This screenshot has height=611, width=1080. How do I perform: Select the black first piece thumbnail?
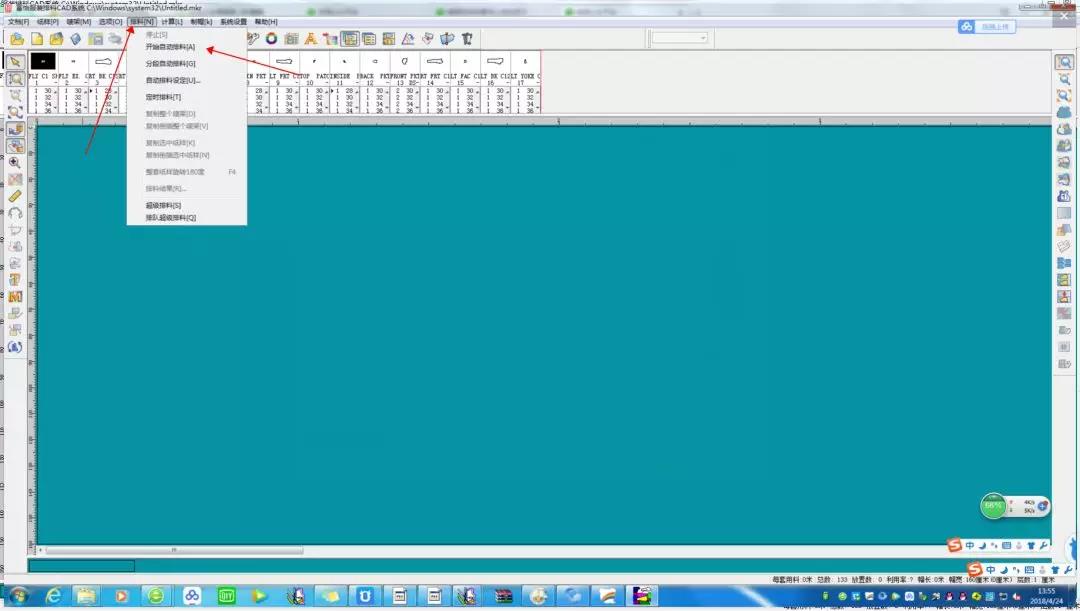(x=44, y=61)
